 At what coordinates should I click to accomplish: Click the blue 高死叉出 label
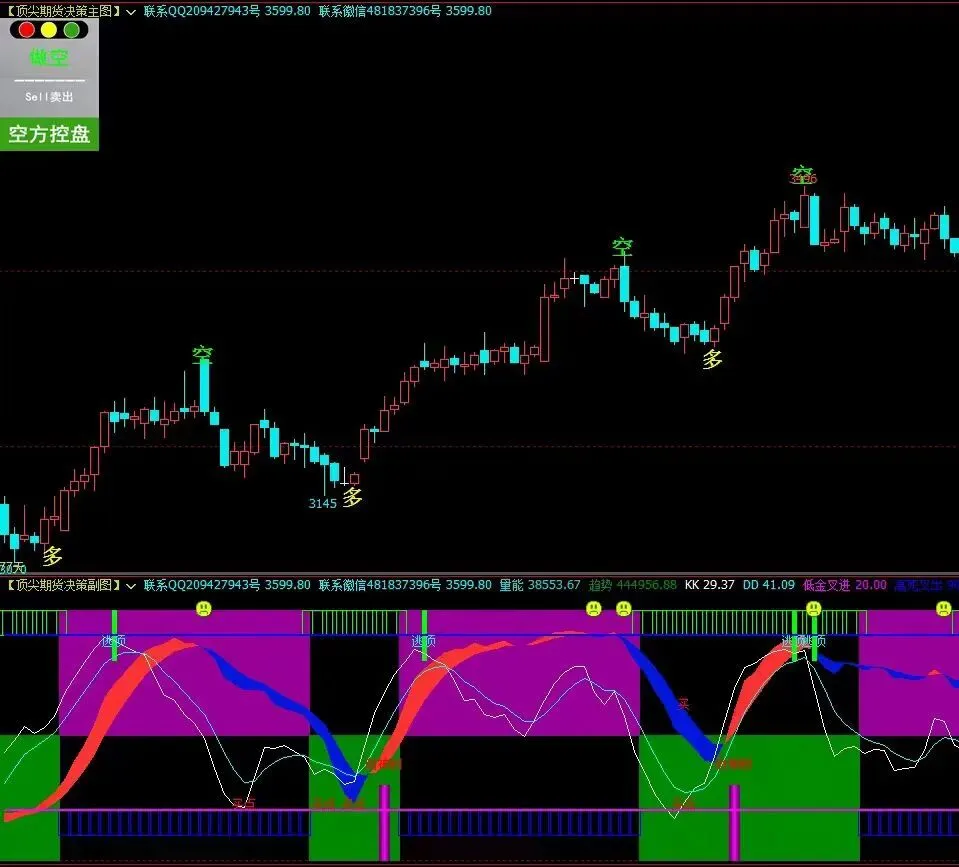[919, 585]
